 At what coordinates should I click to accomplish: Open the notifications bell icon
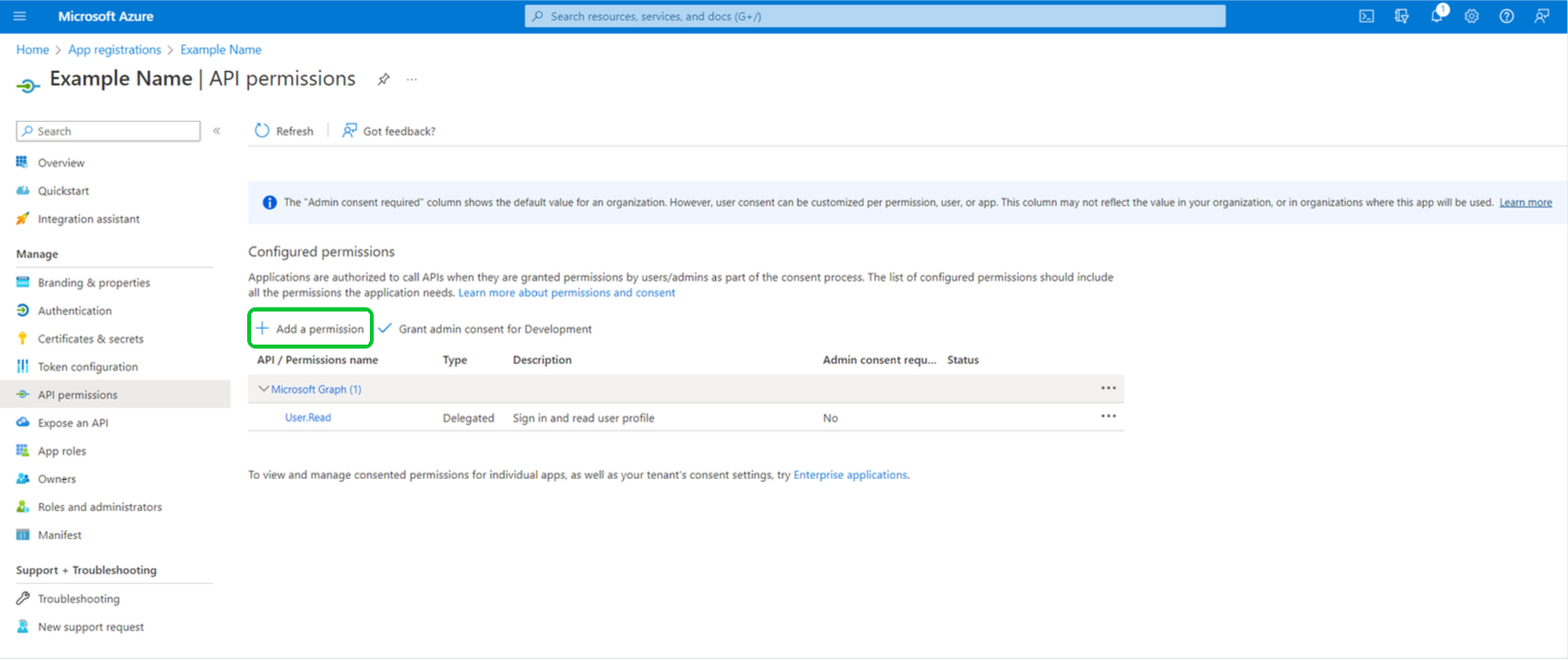click(x=1437, y=17)
